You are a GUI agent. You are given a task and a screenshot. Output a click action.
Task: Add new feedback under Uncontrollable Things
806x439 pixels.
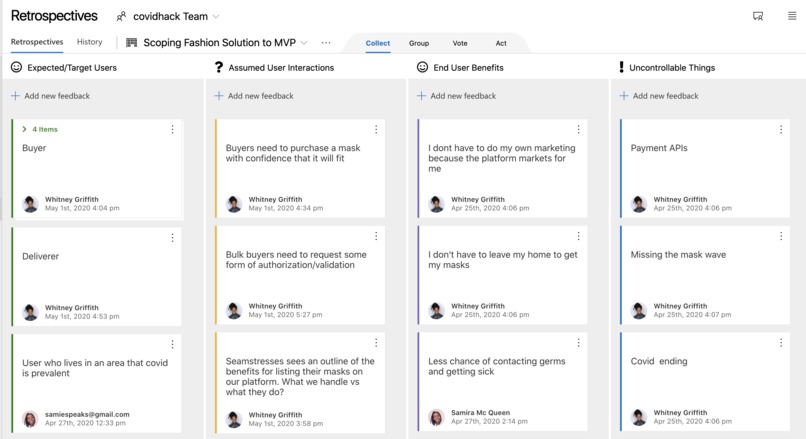[659, 96]
